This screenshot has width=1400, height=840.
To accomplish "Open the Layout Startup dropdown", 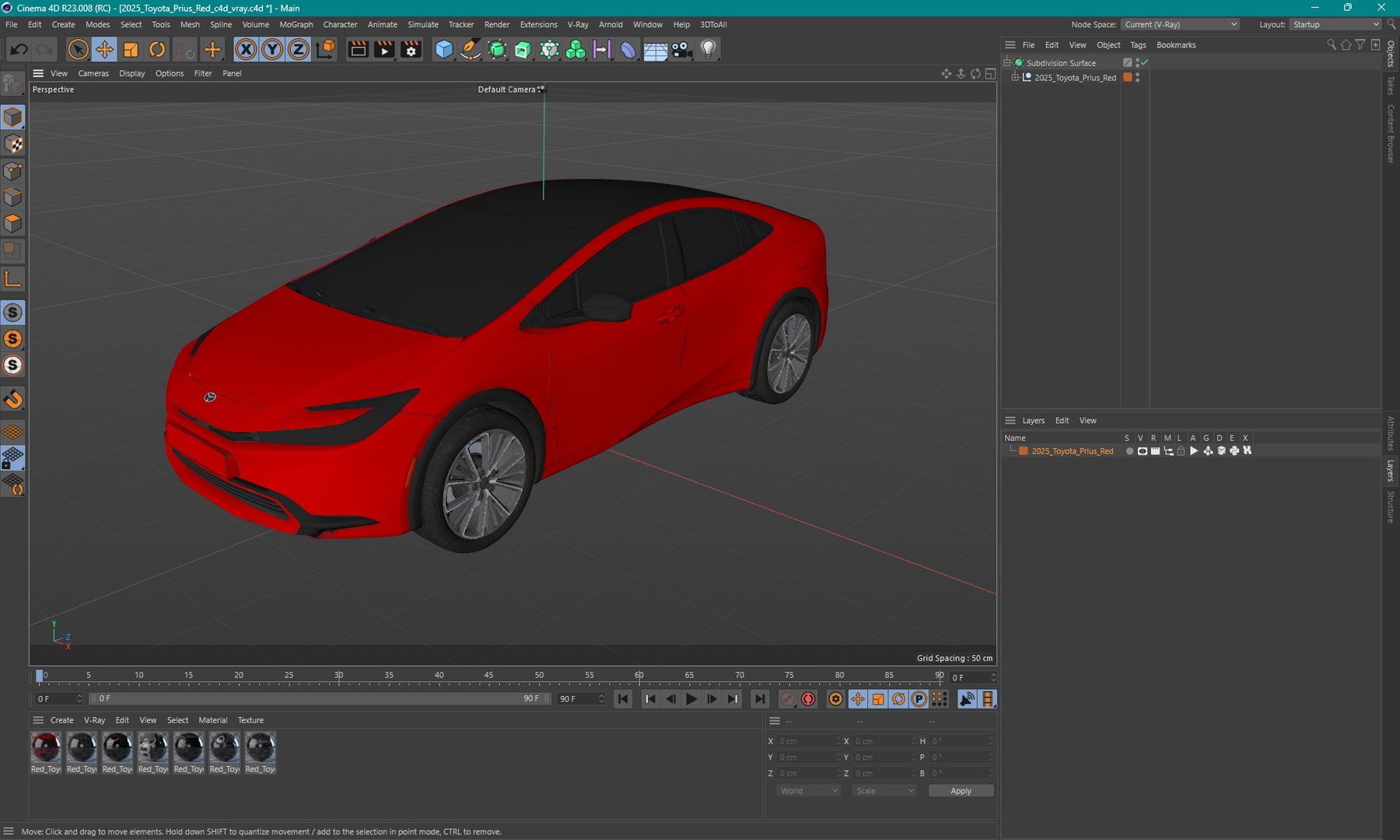I will pos(1335,25).
